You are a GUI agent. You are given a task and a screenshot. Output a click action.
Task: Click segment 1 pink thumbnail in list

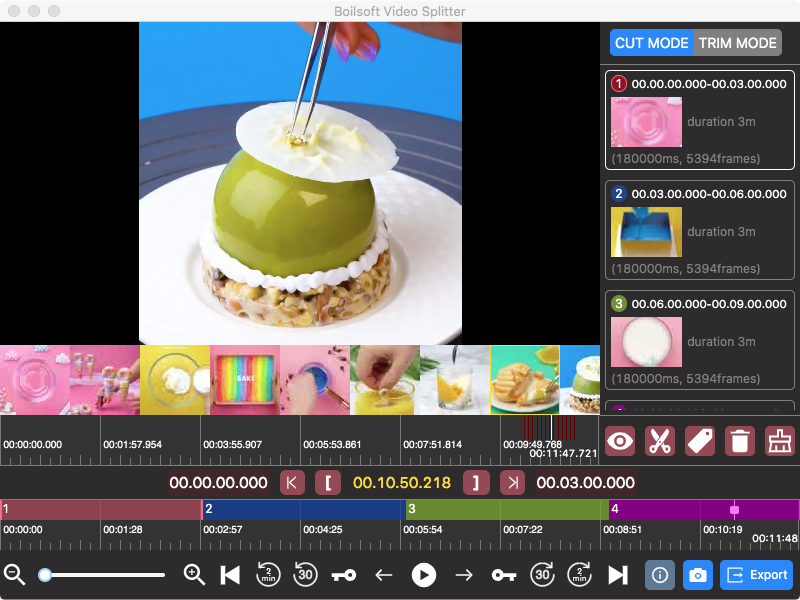click(x=646, y=122)
